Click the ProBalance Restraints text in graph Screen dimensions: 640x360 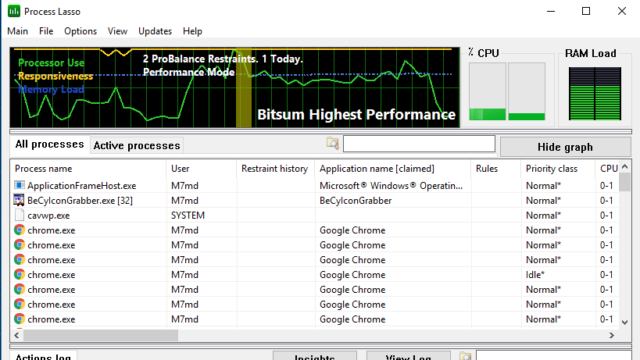point(223,59)
